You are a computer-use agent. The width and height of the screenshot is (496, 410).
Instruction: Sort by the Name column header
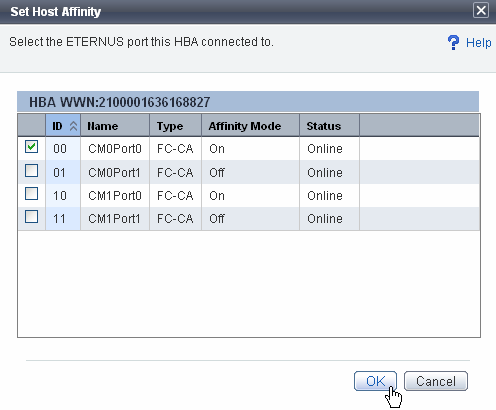tap(115, 126)
